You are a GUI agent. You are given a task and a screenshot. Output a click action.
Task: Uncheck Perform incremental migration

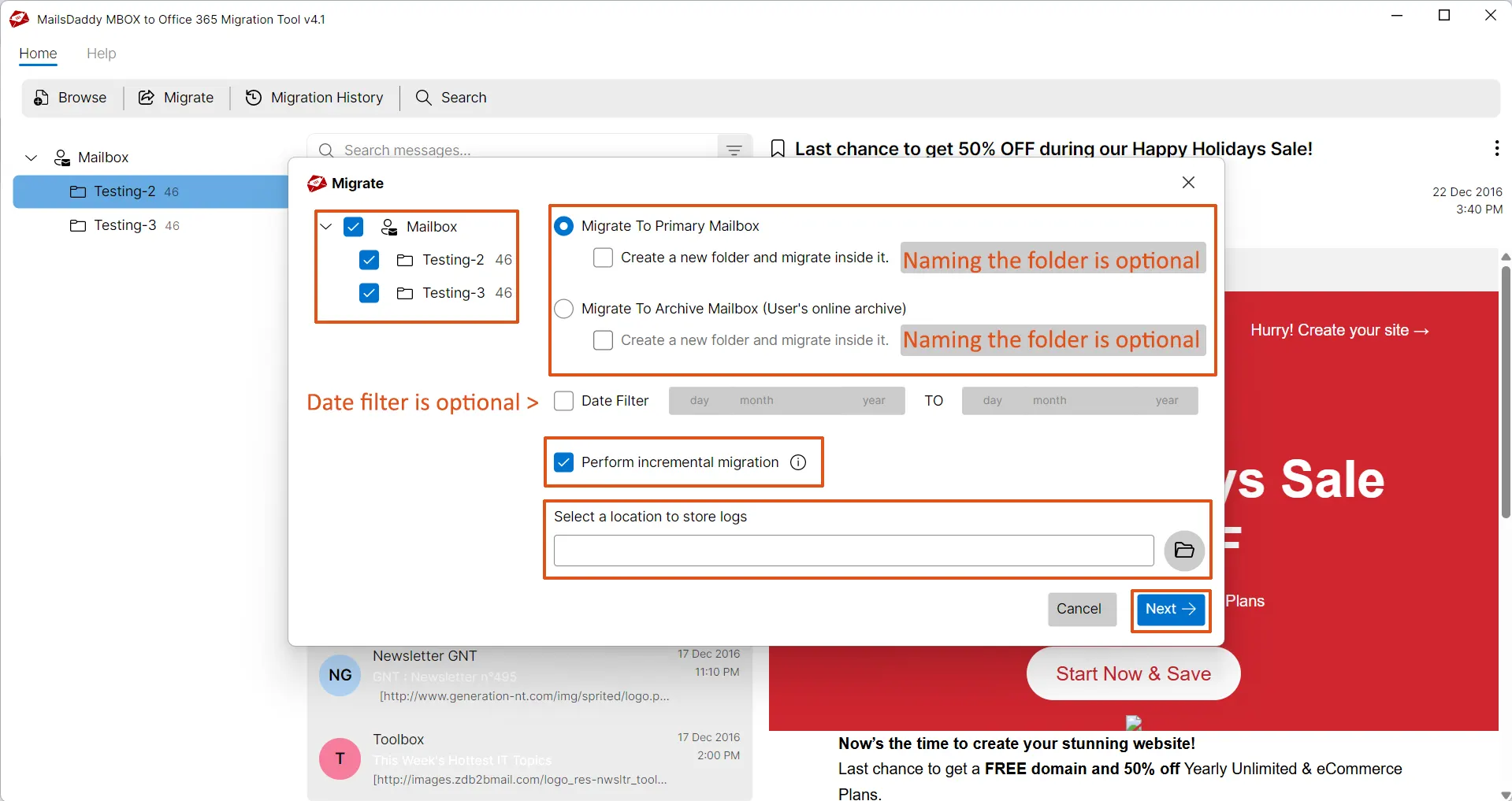[564, 462]
